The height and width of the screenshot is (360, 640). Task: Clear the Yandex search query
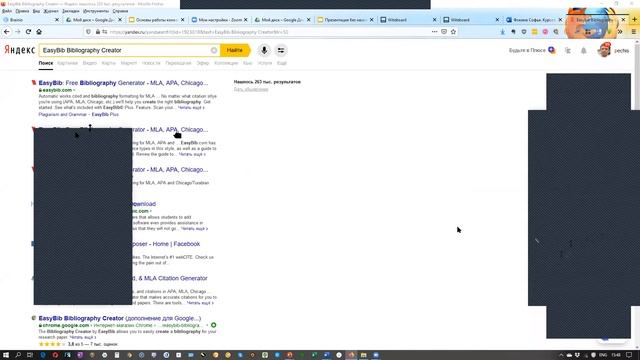coord(214,50)
